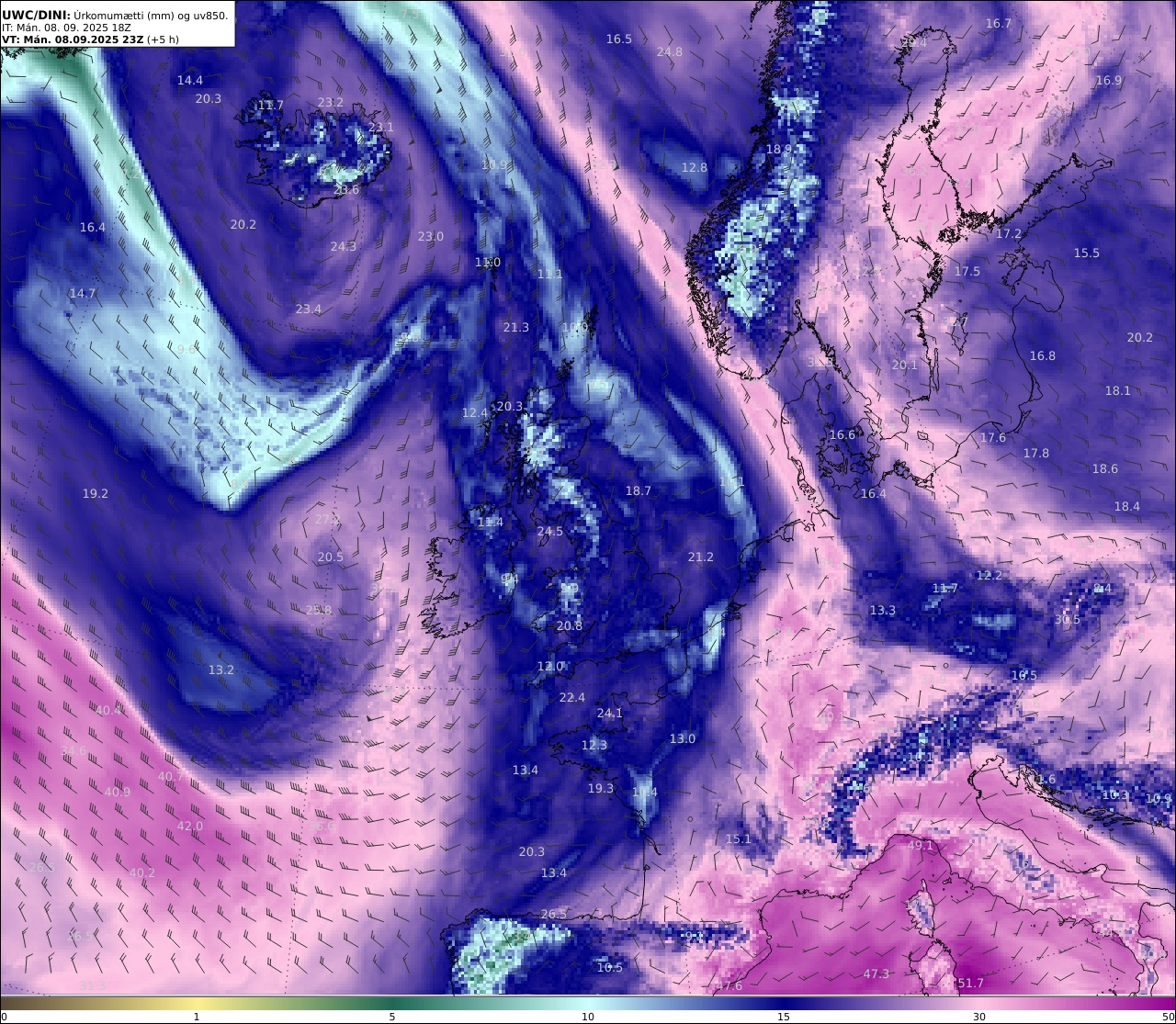Click the map value 23.0
This screenshot has height=1024, width=1176.
click(431, 236)
